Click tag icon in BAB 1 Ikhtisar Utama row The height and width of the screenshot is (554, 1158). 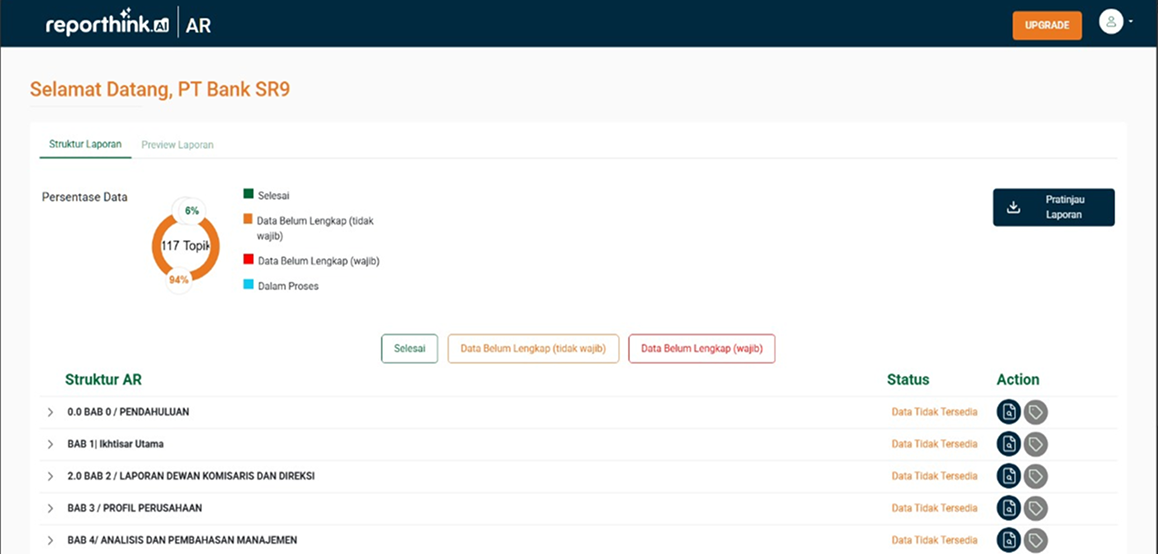[x=1036, y=444]
